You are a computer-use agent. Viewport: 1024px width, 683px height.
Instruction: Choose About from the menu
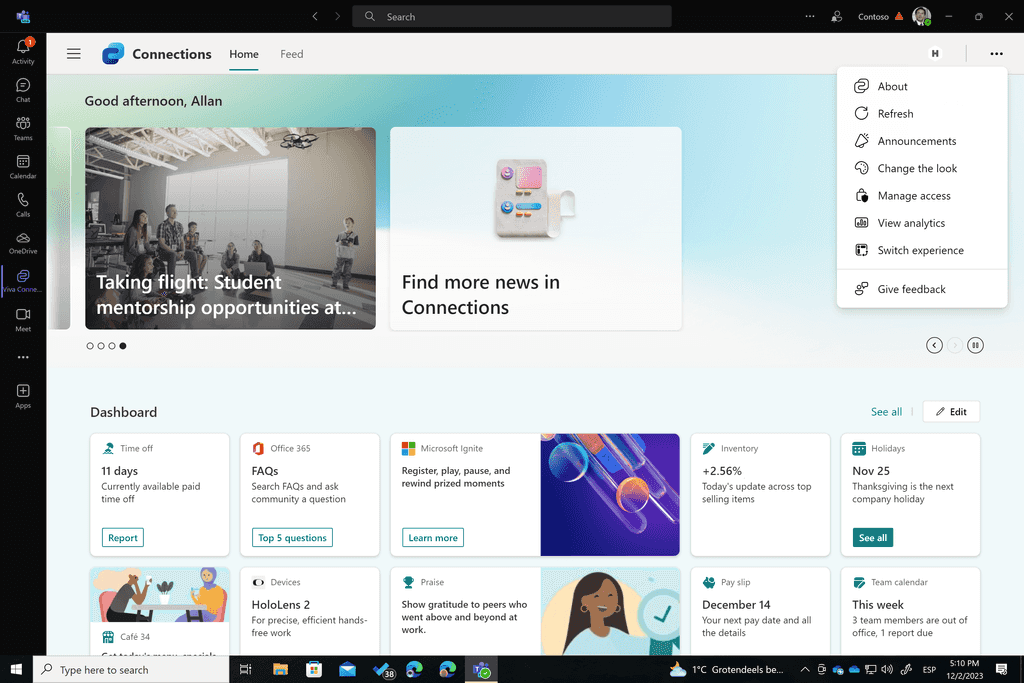click(x=921, y=86)
